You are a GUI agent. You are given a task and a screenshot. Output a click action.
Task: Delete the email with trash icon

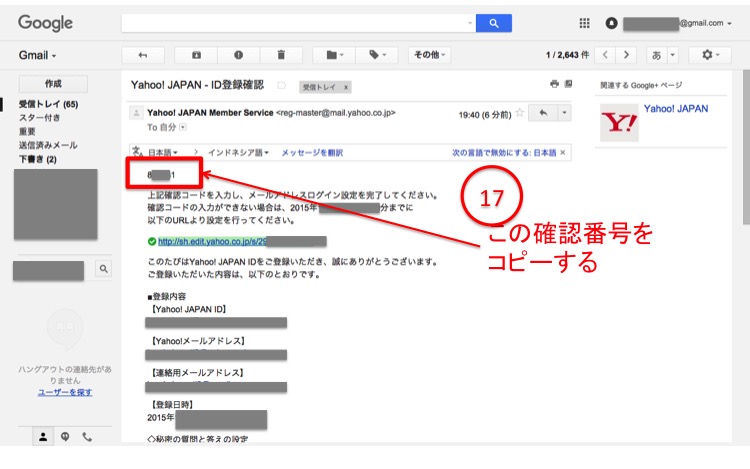point(281,55)
